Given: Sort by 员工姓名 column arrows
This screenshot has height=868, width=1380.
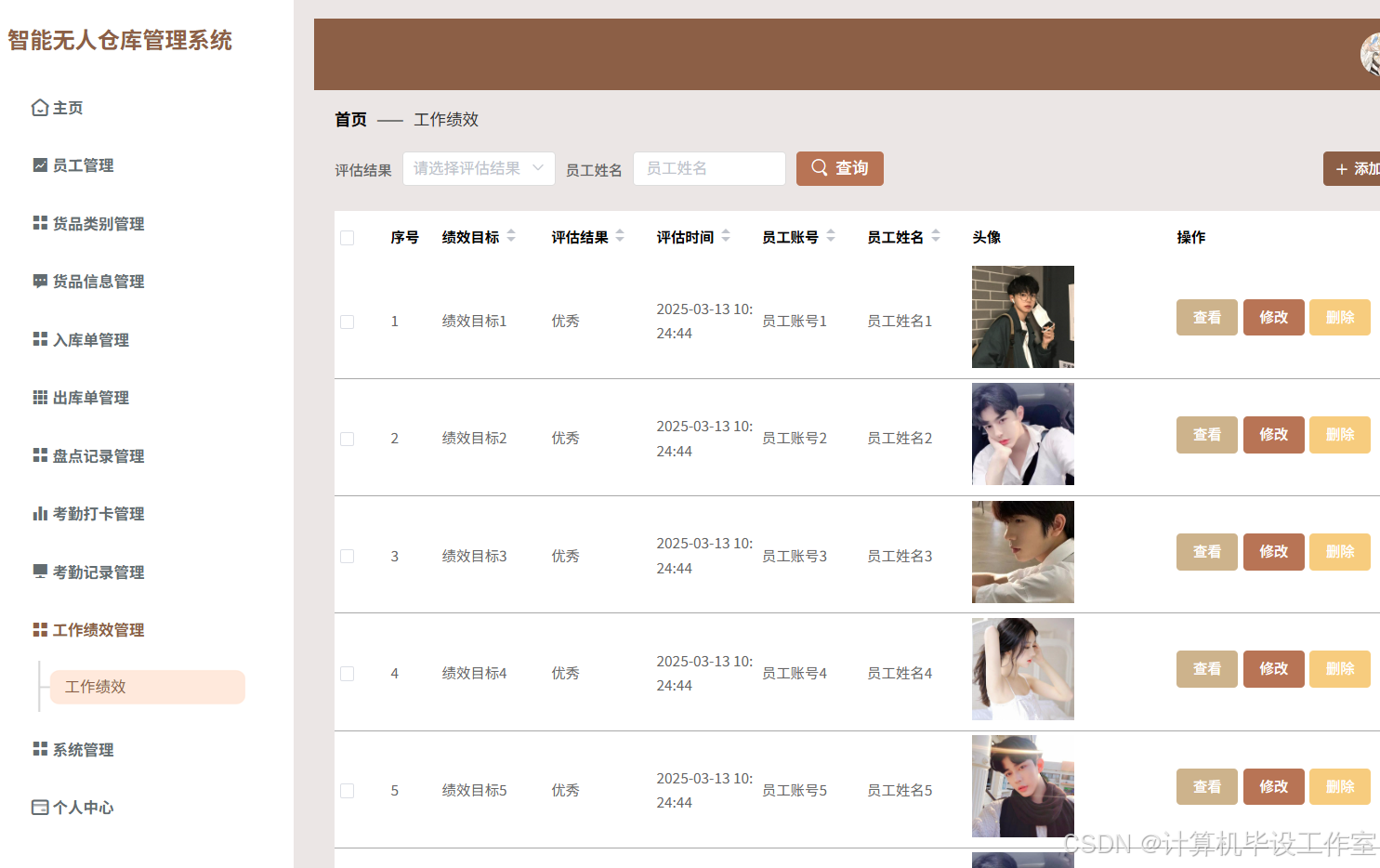Looking at the screenshot, I should [936, 236].
